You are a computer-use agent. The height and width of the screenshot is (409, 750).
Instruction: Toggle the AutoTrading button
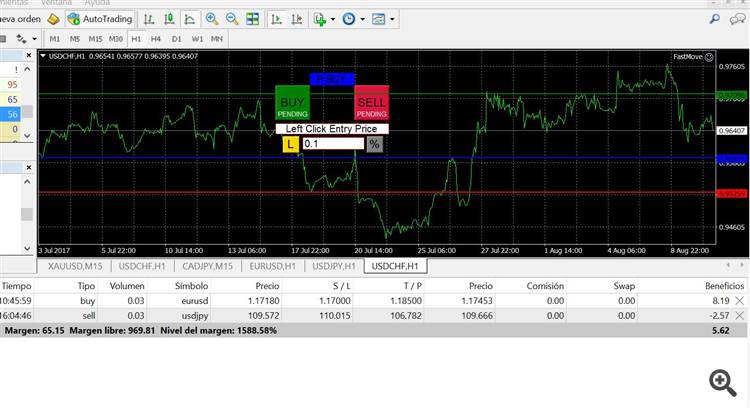tap(100, 19)
